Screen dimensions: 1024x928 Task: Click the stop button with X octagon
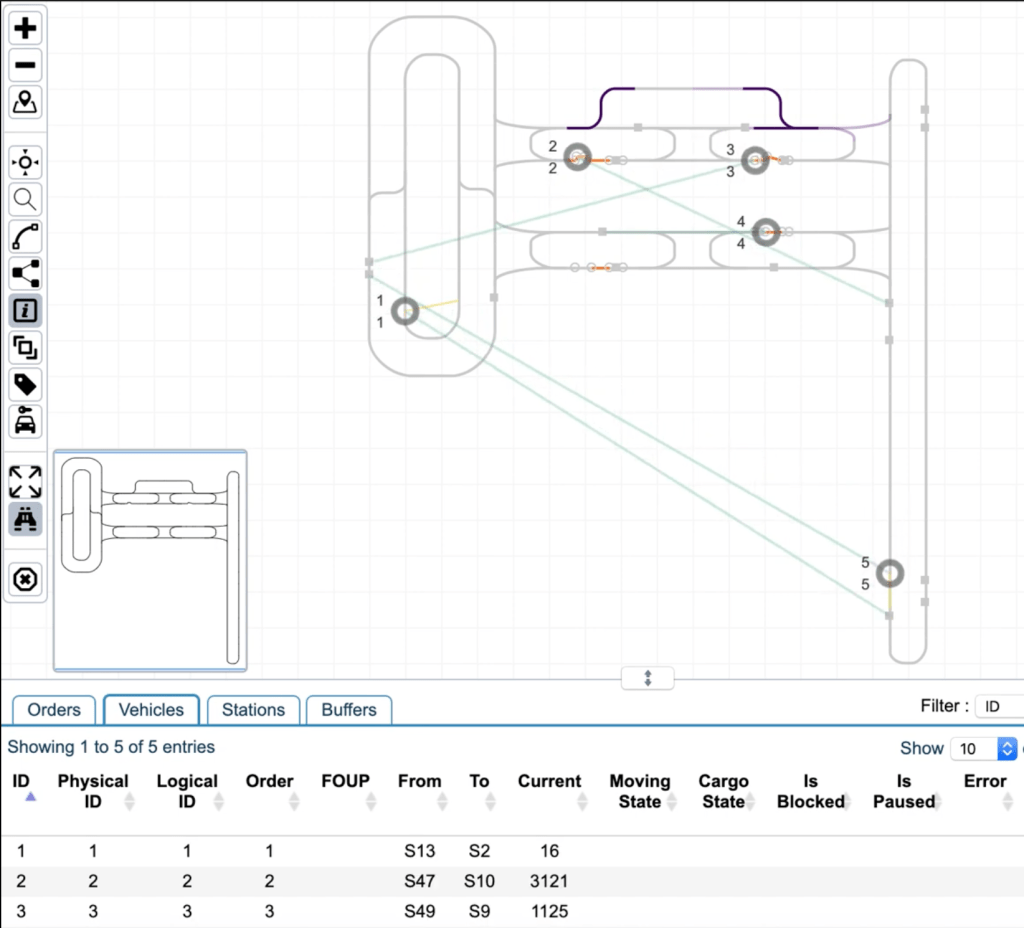click(26, 579)
